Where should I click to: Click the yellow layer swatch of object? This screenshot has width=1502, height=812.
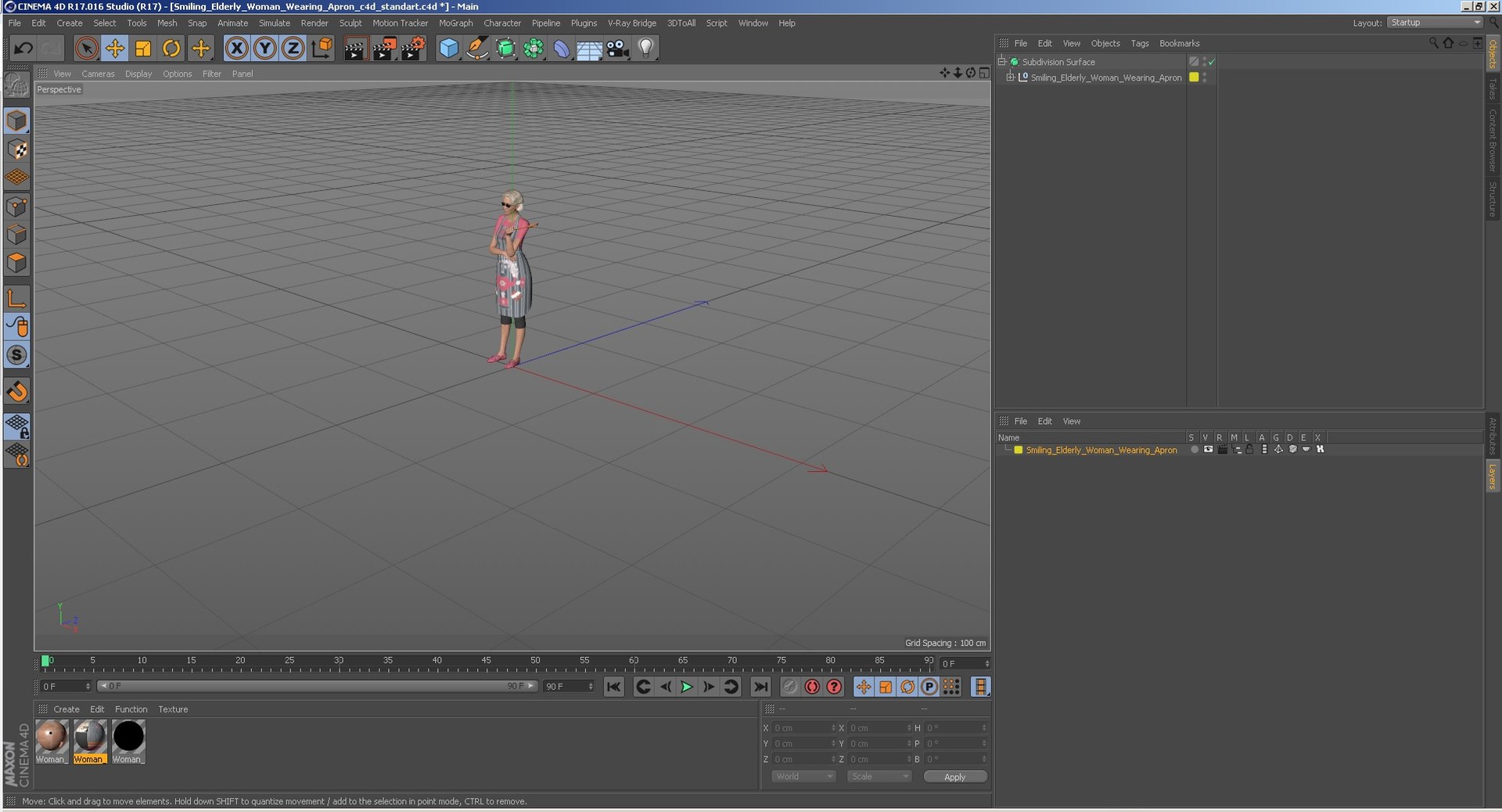(1194, 77)
